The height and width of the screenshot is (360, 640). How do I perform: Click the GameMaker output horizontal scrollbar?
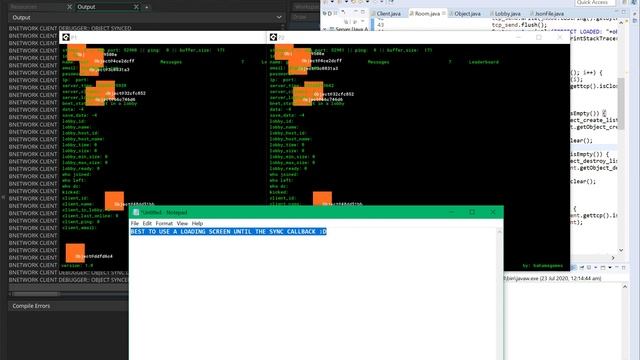[36, 293]
